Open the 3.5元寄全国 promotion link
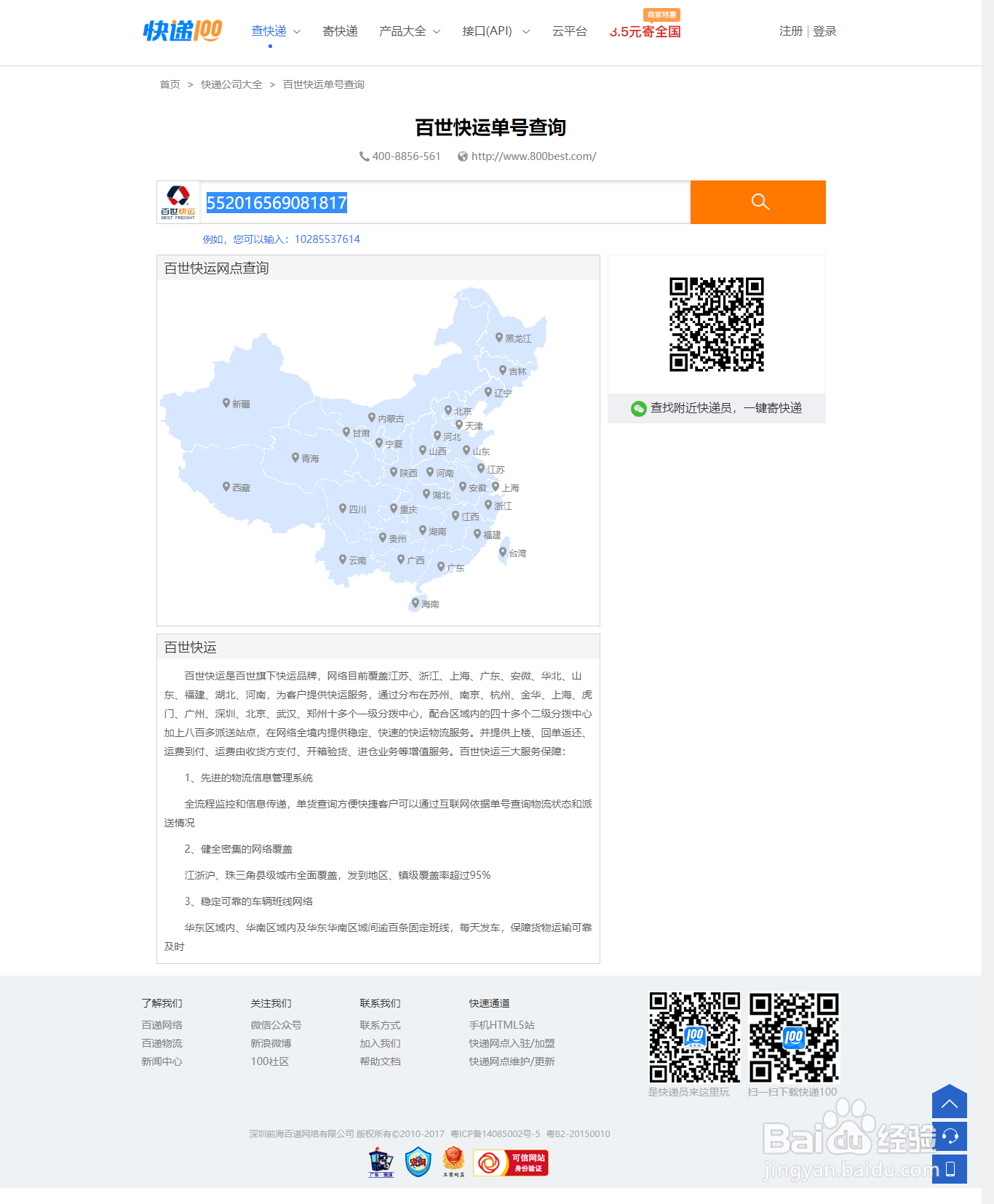 coord(645,31)
